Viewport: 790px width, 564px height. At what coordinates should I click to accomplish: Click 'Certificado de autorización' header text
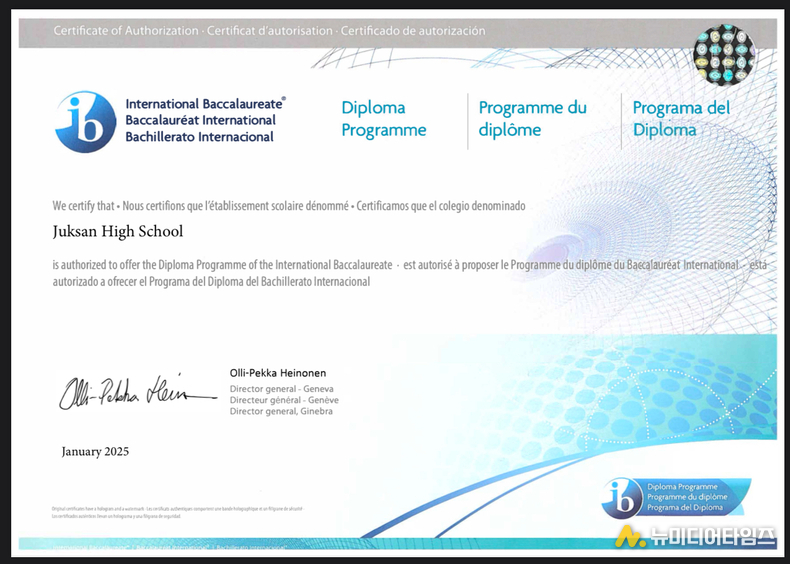[x=413, y=31]
